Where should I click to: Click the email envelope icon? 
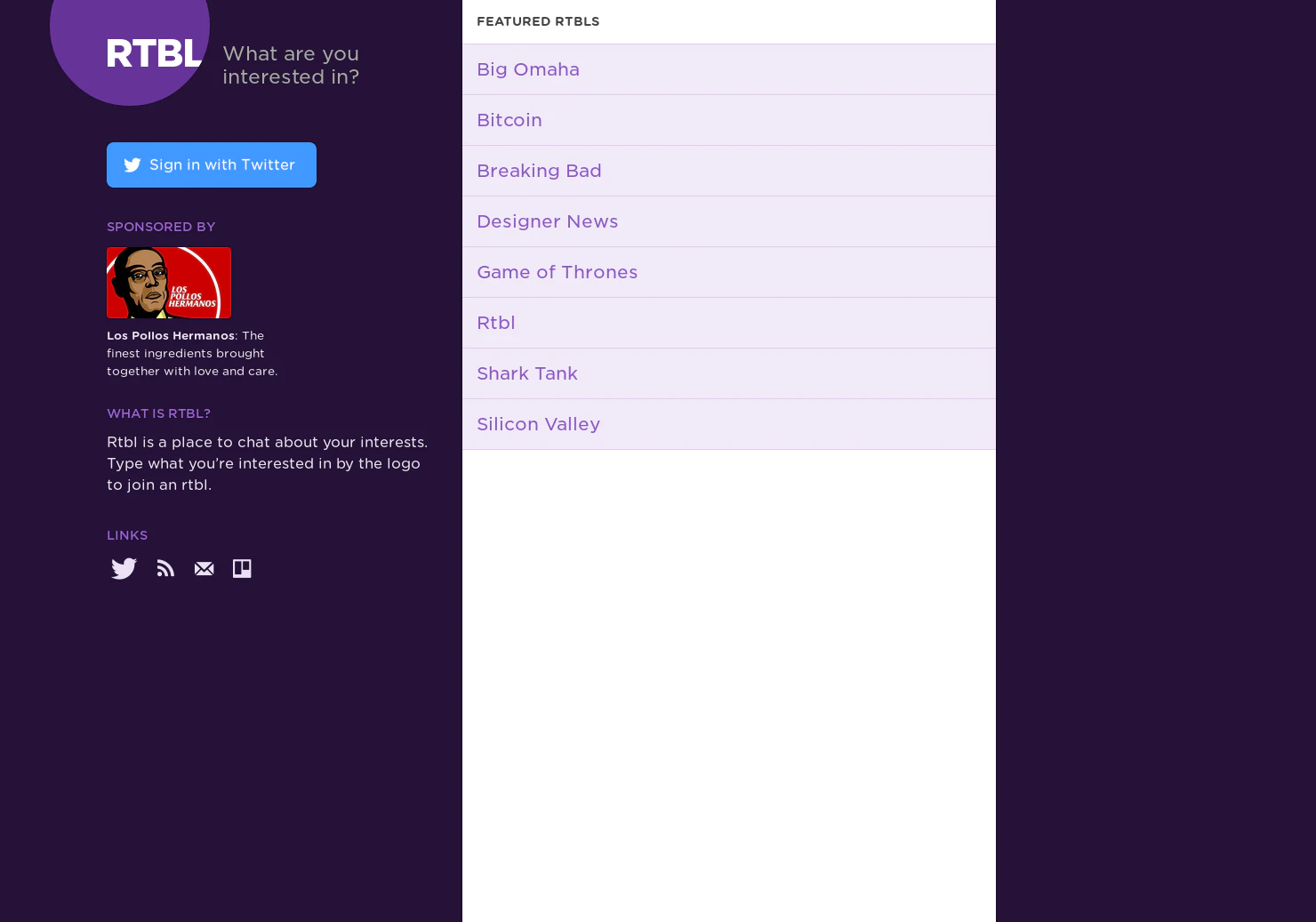pyautogui.click(x=204, y=568)
